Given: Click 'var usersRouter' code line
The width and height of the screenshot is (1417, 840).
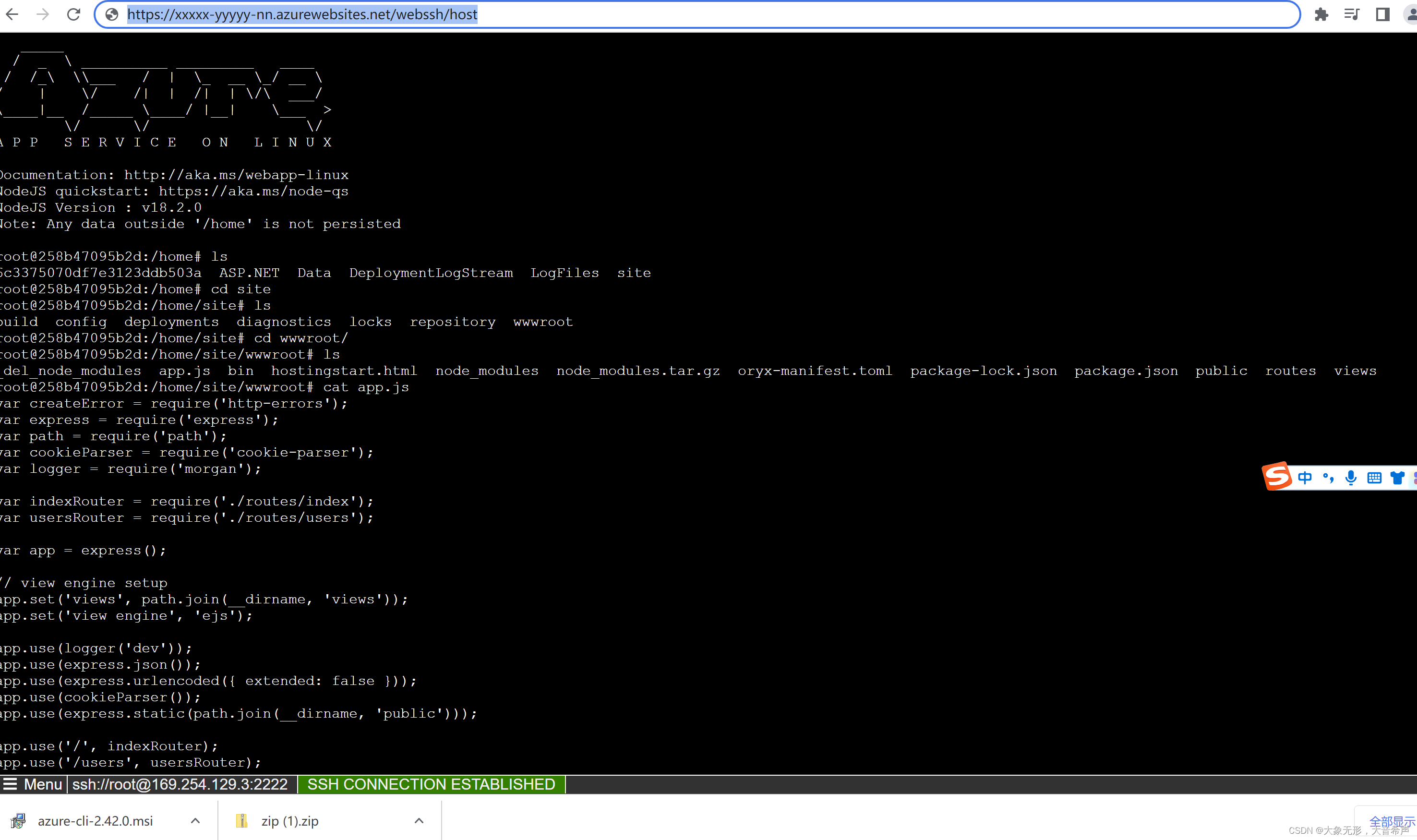Looking at the screenshot, I should (186, 517).
